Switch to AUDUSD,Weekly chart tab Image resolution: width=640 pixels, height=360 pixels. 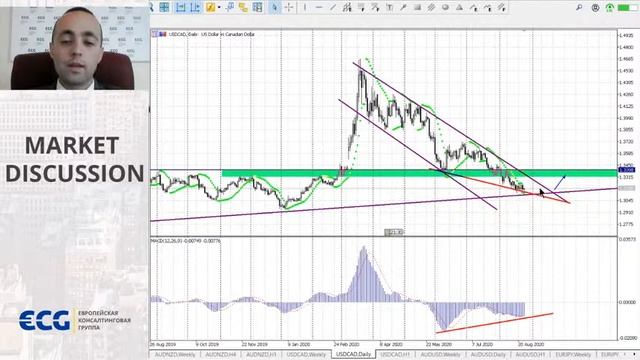pos(440,355)
